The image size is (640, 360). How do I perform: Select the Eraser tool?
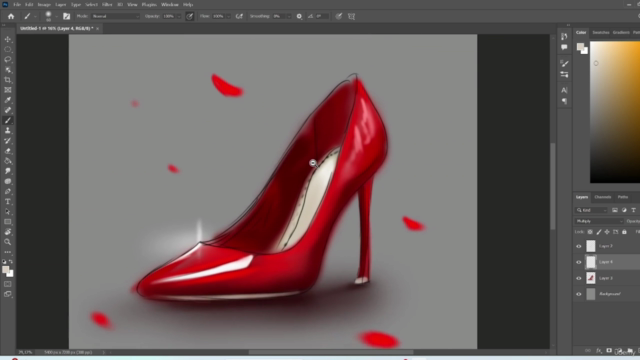[x=8, y=151]
